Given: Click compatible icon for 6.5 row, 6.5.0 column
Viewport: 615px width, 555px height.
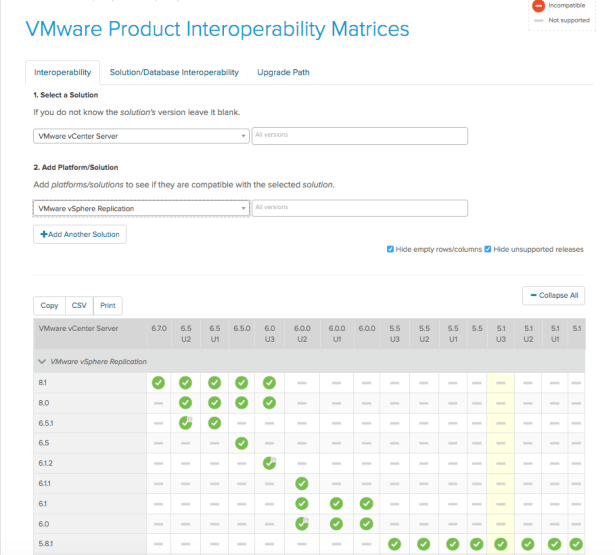Looking at the screenshot, I should [241, 443].
